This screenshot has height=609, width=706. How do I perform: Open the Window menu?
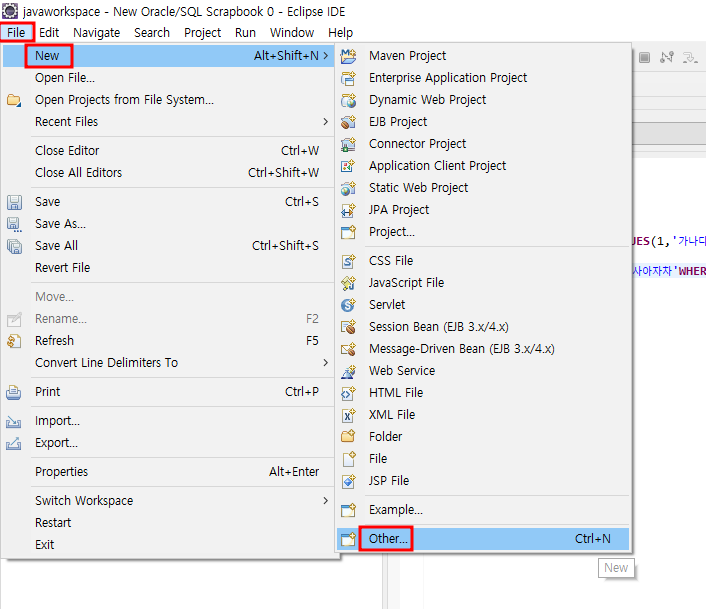click(x=292, y=32)
